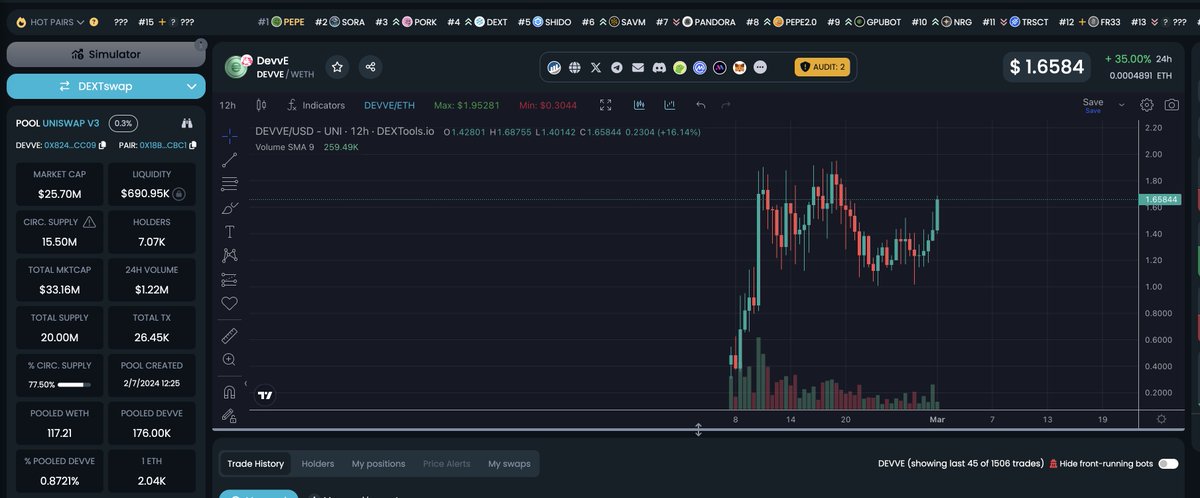Toggle magnet mode in drawing toolbar
This screenshot has height=498, width=1200.
coord(229,391)
